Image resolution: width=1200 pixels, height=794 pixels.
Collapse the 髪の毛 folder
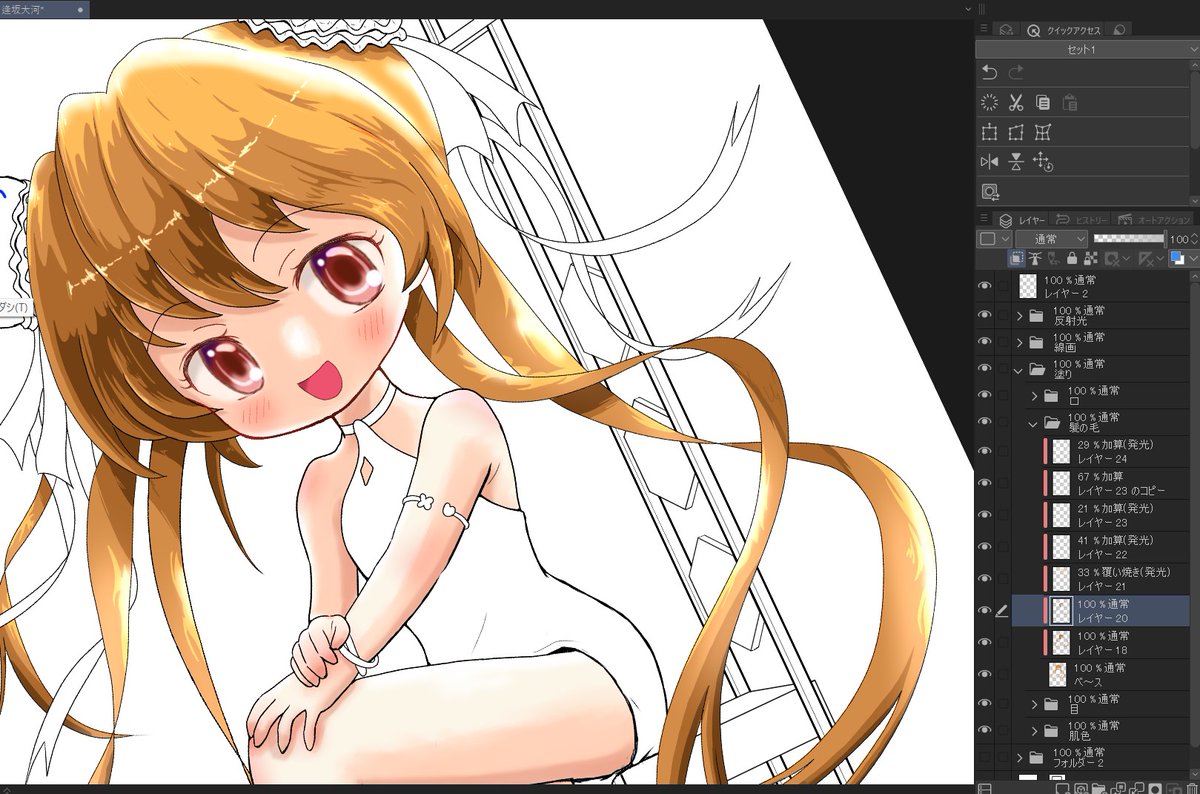[1035, 423]
